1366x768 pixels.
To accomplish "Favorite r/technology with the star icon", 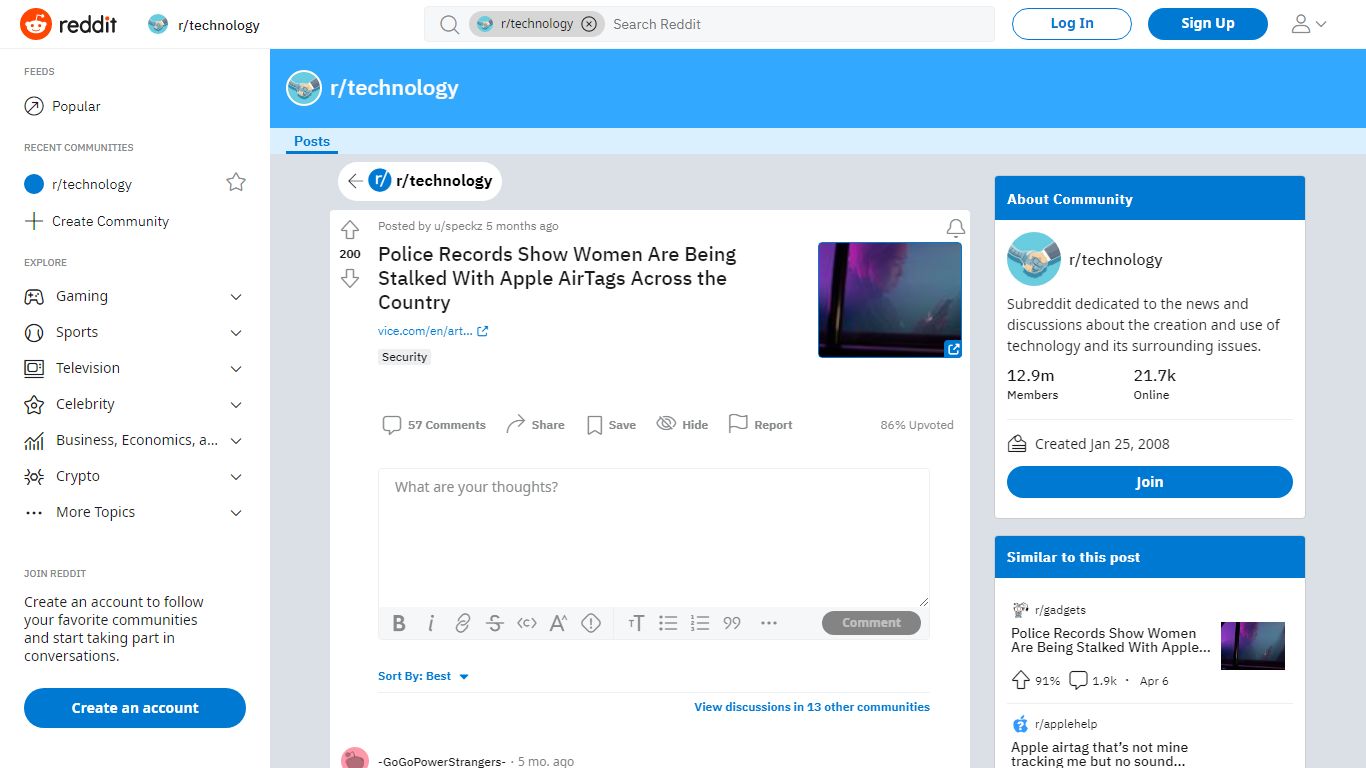I will coord(236,182).
